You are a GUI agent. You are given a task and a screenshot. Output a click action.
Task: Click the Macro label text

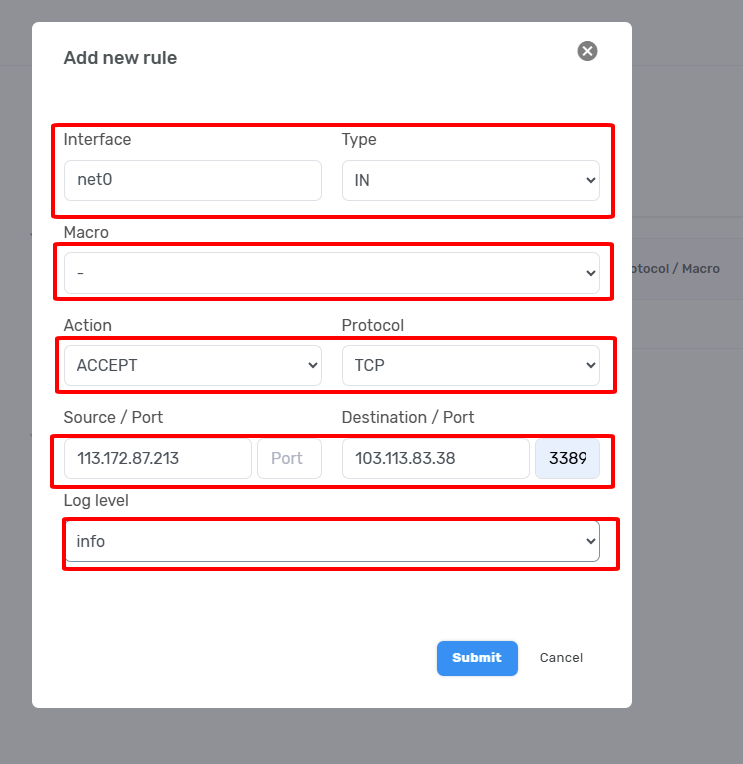[86, 232]
